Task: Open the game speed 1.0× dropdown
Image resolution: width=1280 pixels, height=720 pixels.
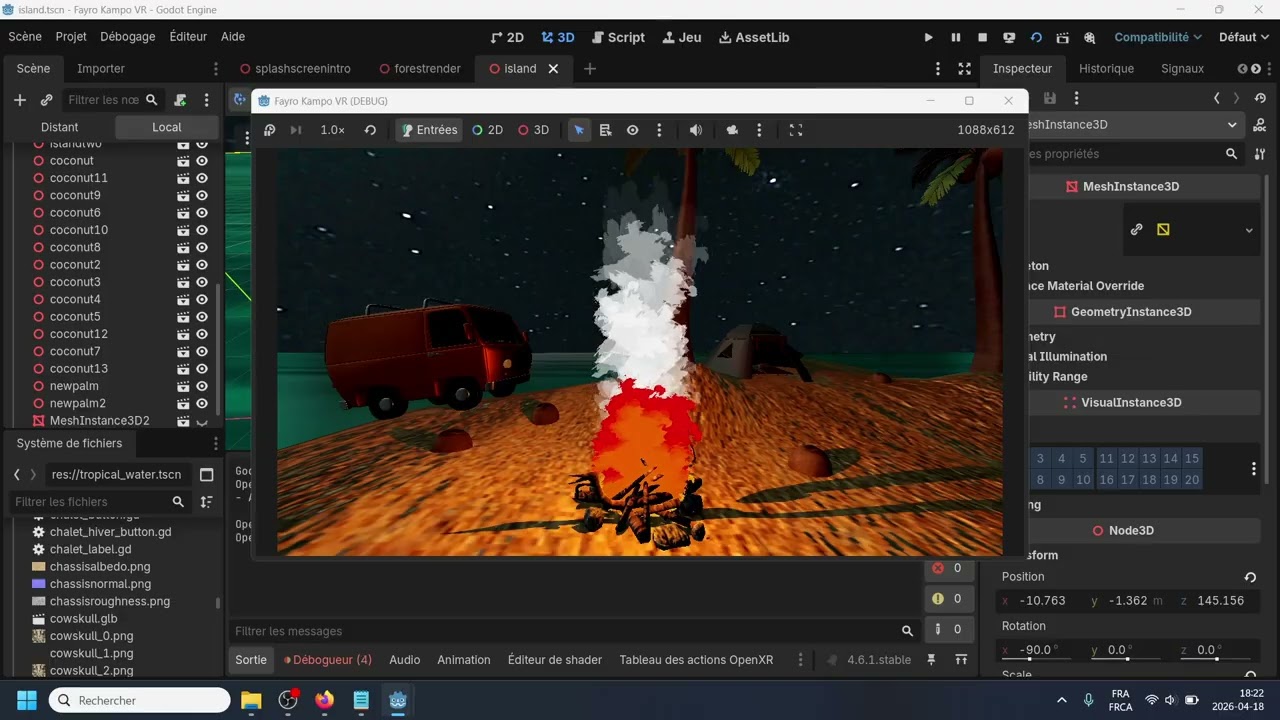Action: click(x=332, y=130)
